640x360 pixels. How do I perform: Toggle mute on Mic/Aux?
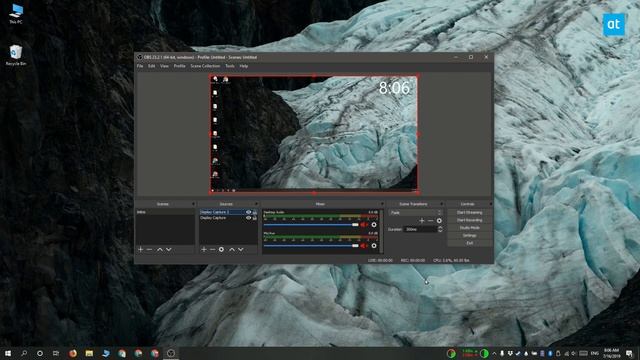pyautogui.click(x=364, y=246)
